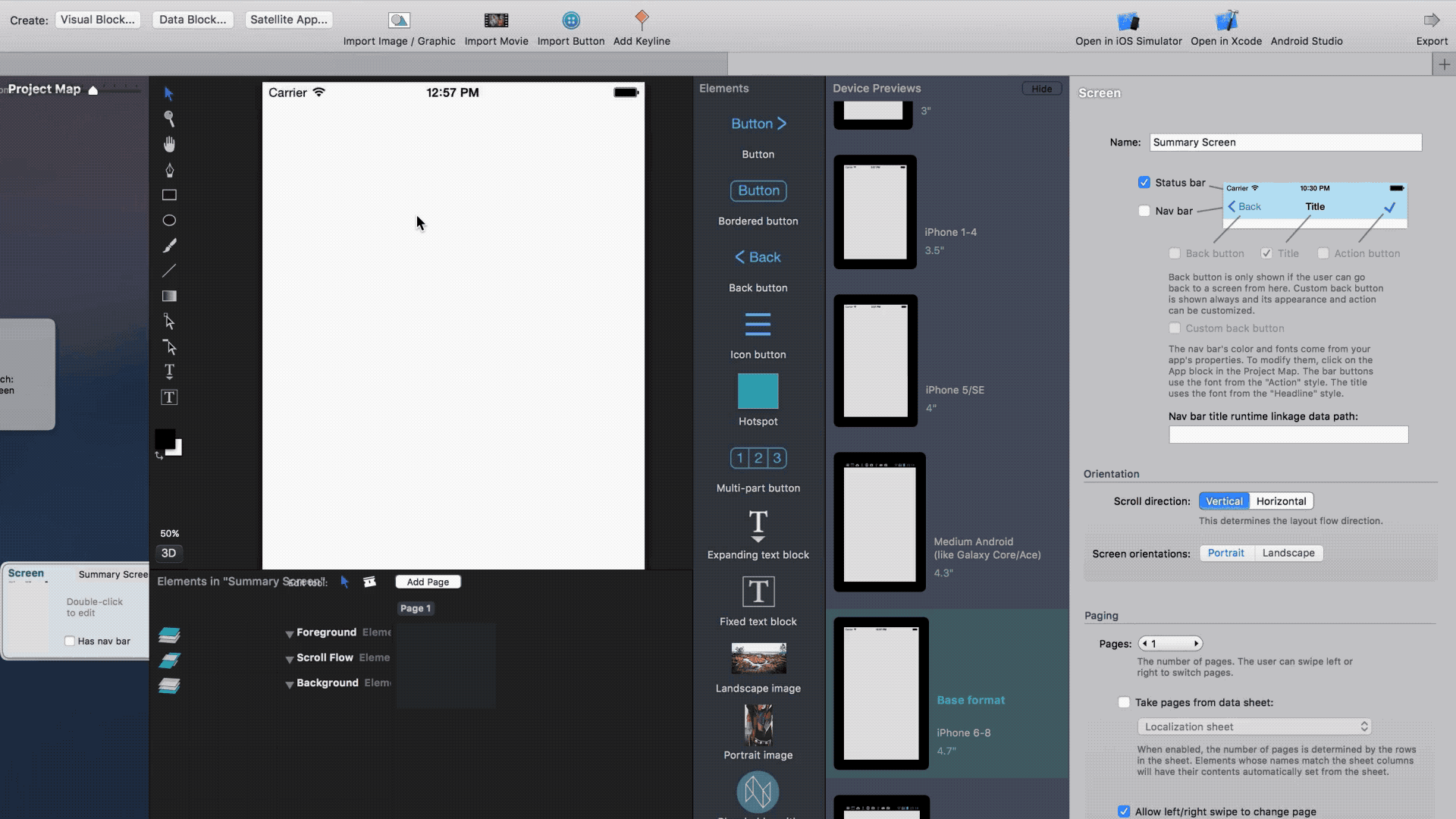Collapse the Background layer row
This screenshot has height=819, width=1456.
pos(289,685)
